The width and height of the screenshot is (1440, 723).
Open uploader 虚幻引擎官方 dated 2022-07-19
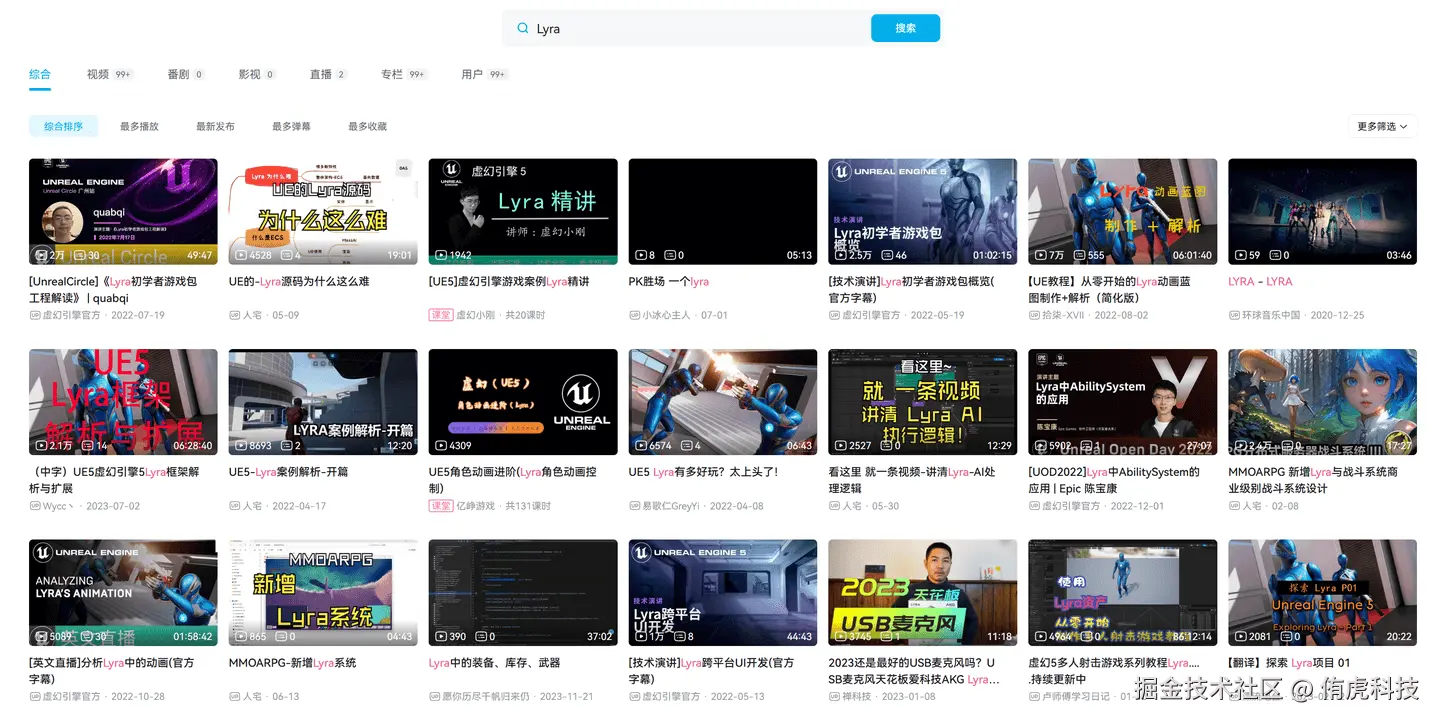click(71, 315)
